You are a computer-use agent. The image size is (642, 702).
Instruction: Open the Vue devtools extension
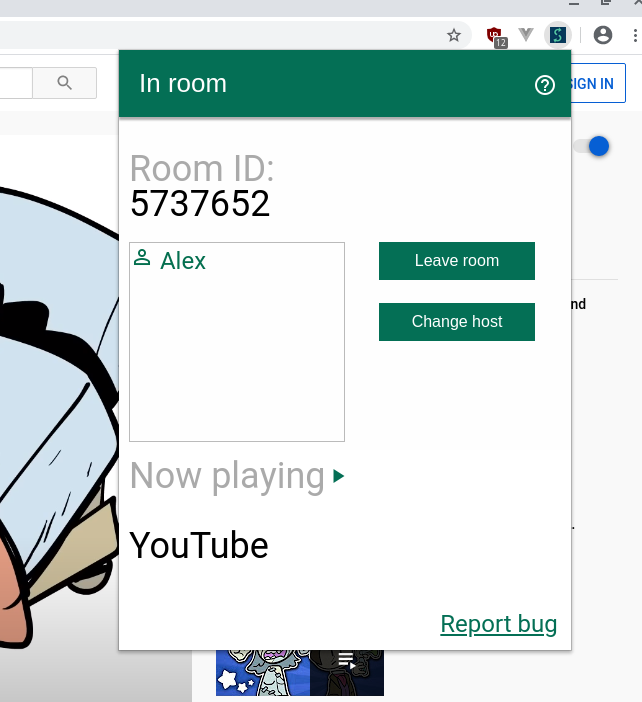click(x=526, y=35)
